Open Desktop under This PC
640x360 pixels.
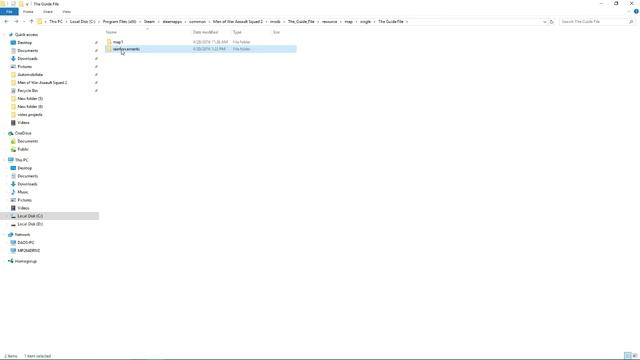tap(24, 168)
